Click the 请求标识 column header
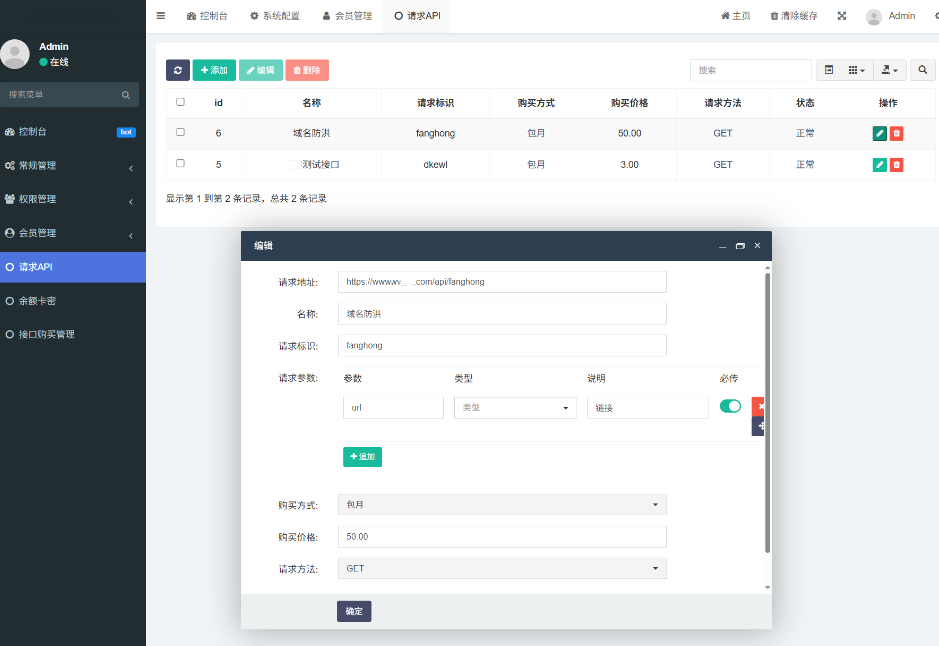 435,103
